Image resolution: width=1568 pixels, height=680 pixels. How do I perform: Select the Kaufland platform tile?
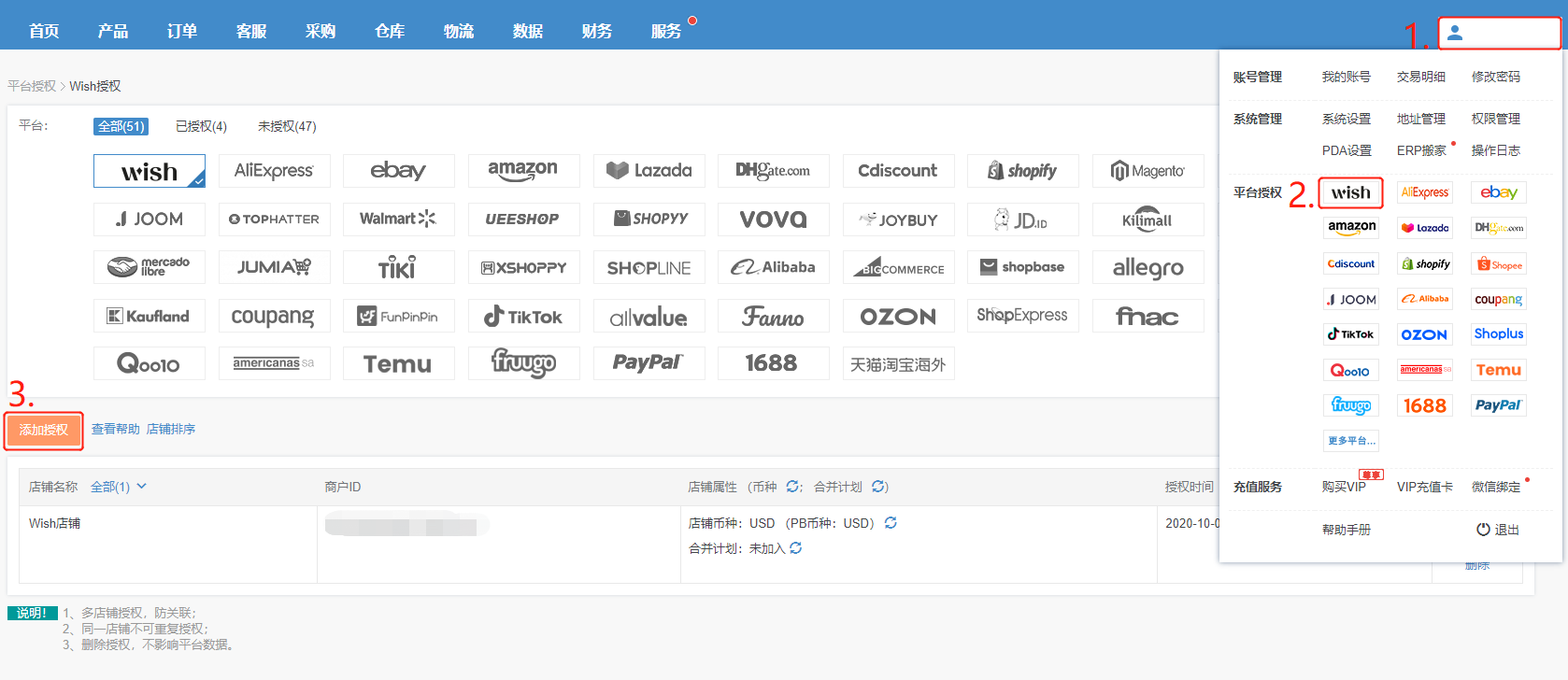[150, 316]
